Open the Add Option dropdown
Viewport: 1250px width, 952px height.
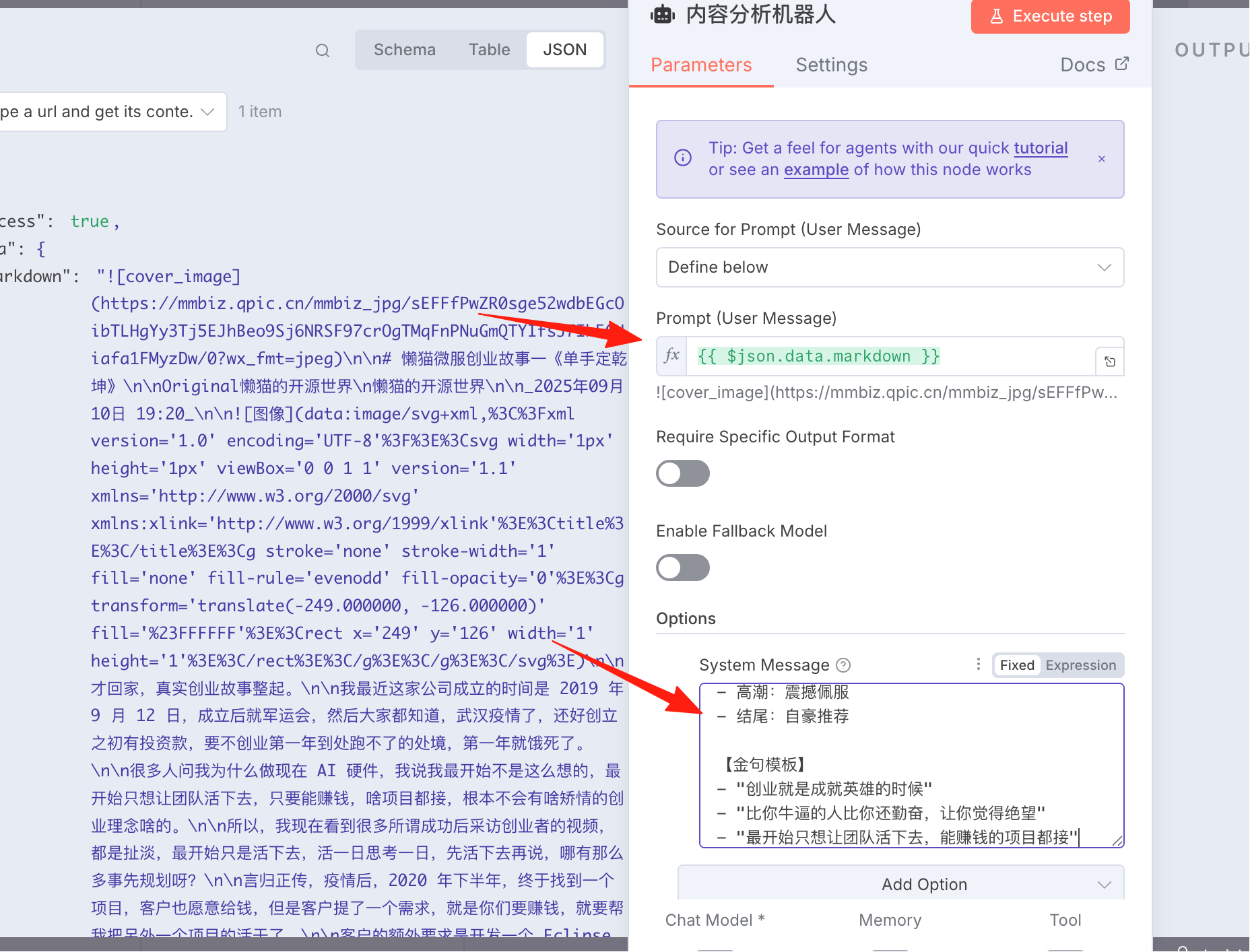tap(901, 884)
